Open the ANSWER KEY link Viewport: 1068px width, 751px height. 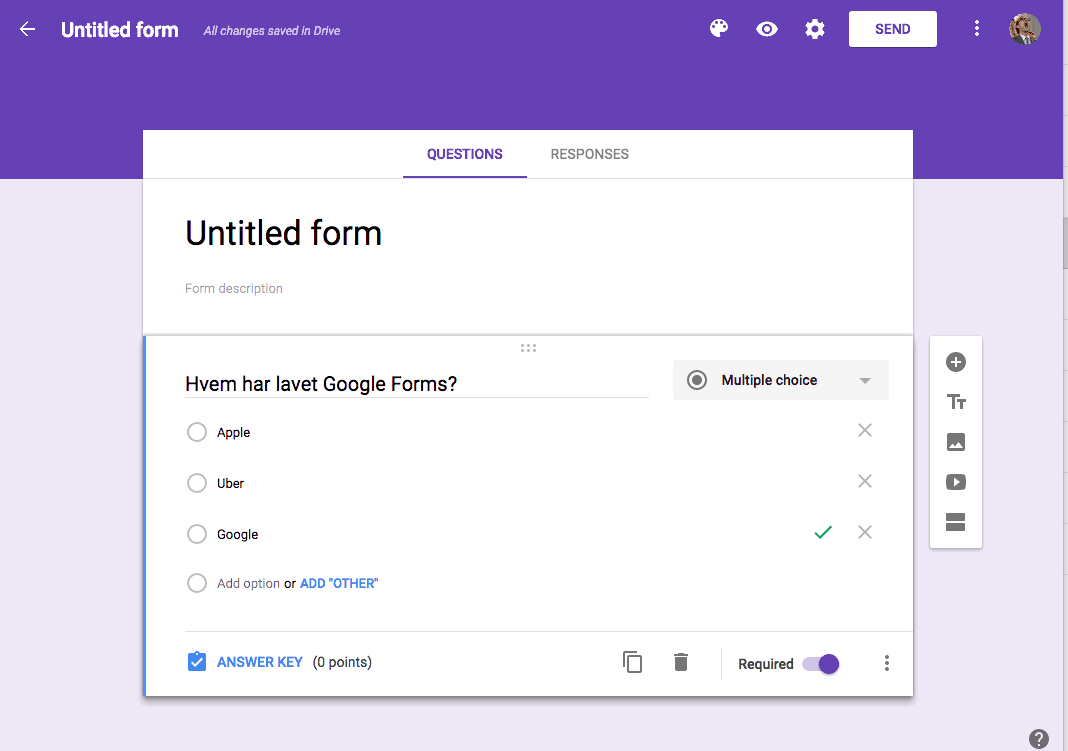click(x=260, y=662)
